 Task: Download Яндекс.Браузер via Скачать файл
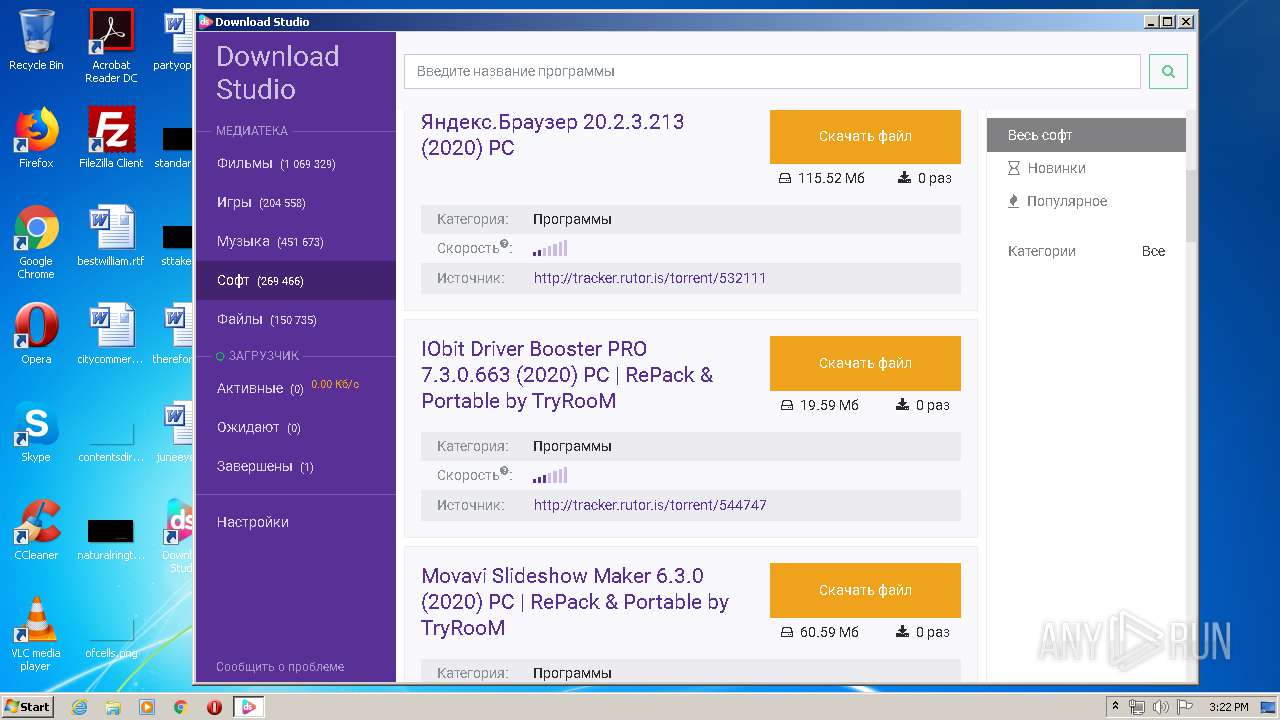click(x=865, y=137)
